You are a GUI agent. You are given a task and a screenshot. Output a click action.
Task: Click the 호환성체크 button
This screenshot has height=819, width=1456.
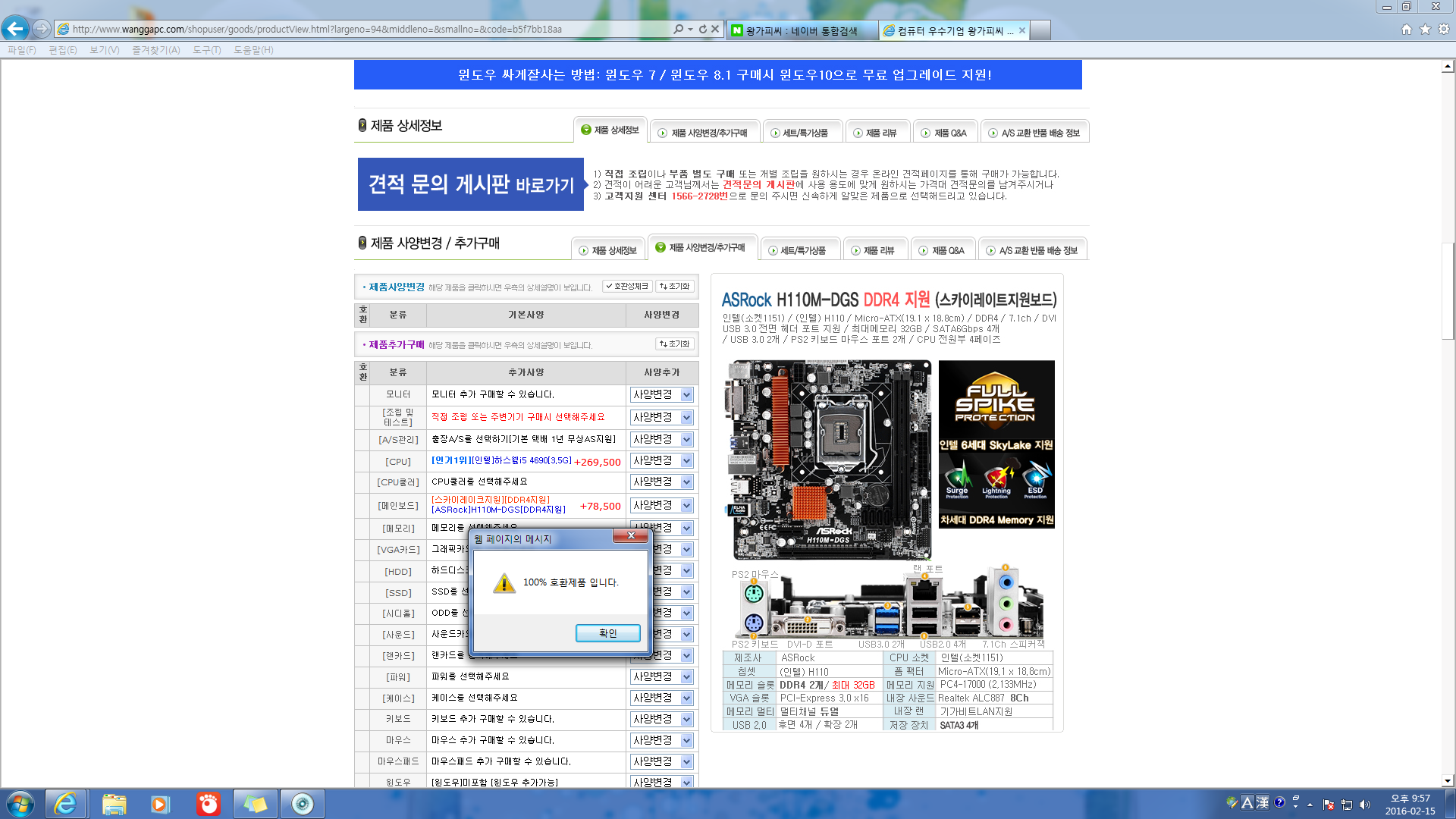[627, 286]
